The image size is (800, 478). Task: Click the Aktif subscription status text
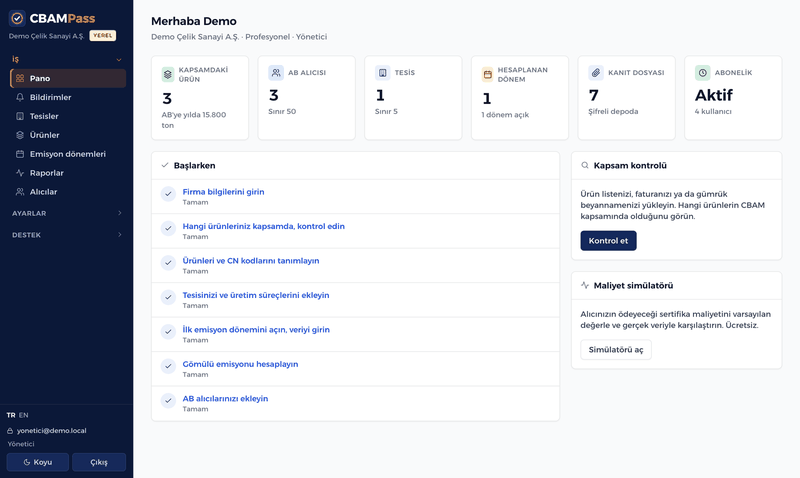[x=713, y=95]
